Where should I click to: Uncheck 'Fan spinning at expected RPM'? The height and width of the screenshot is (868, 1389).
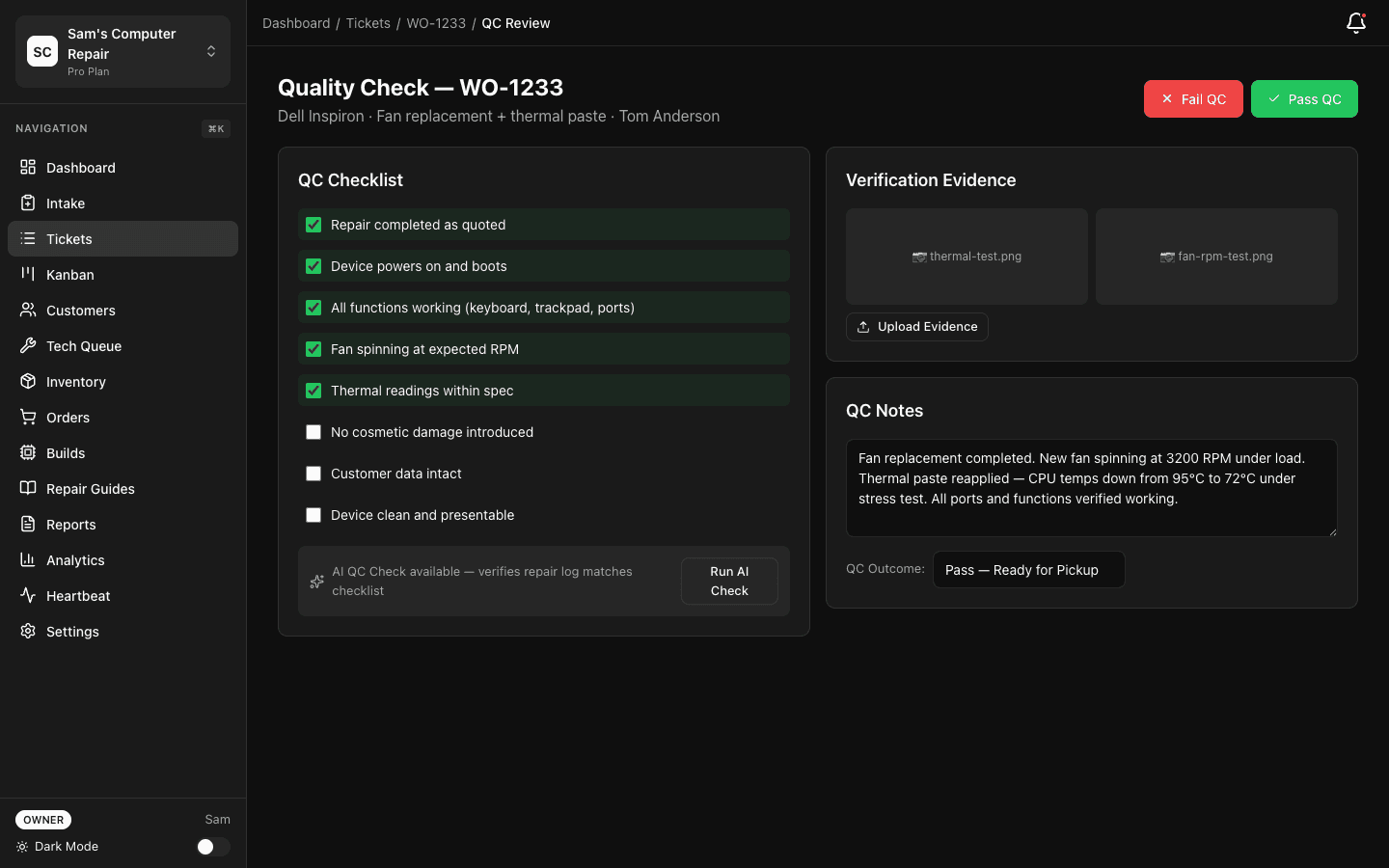click(313, 349)
